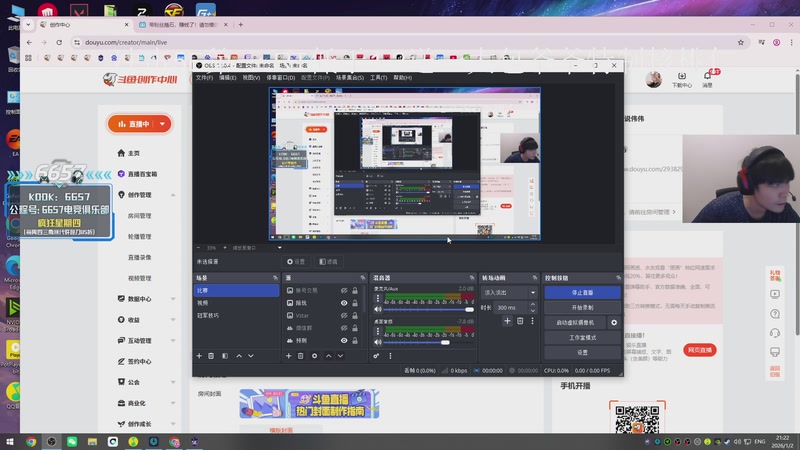This screenshot has width=800, height=450.
Task: Open scene filters icon in 场景 panel
Action: (x=225, y=356)
